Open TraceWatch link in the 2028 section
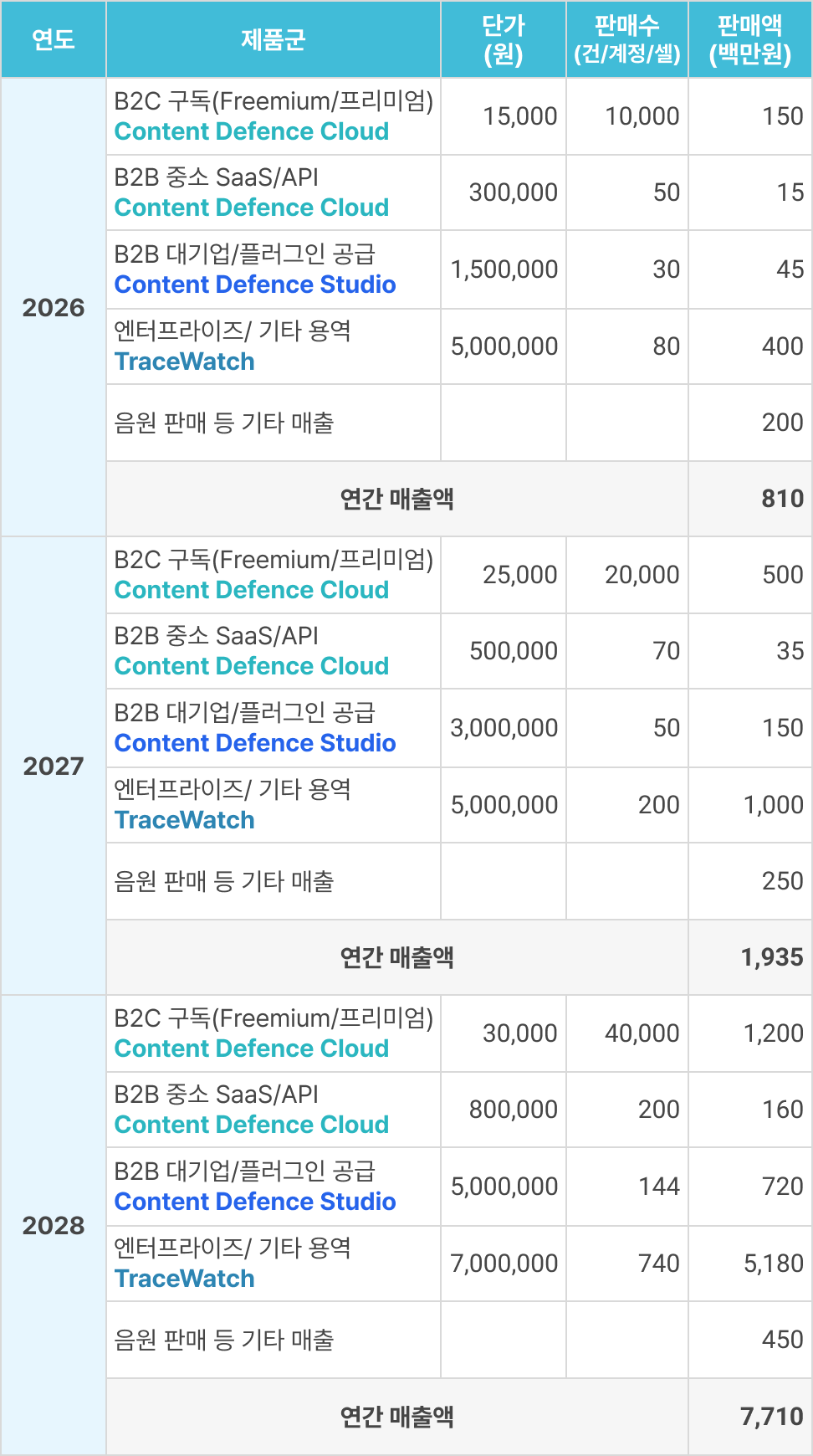 (185, 1279)
